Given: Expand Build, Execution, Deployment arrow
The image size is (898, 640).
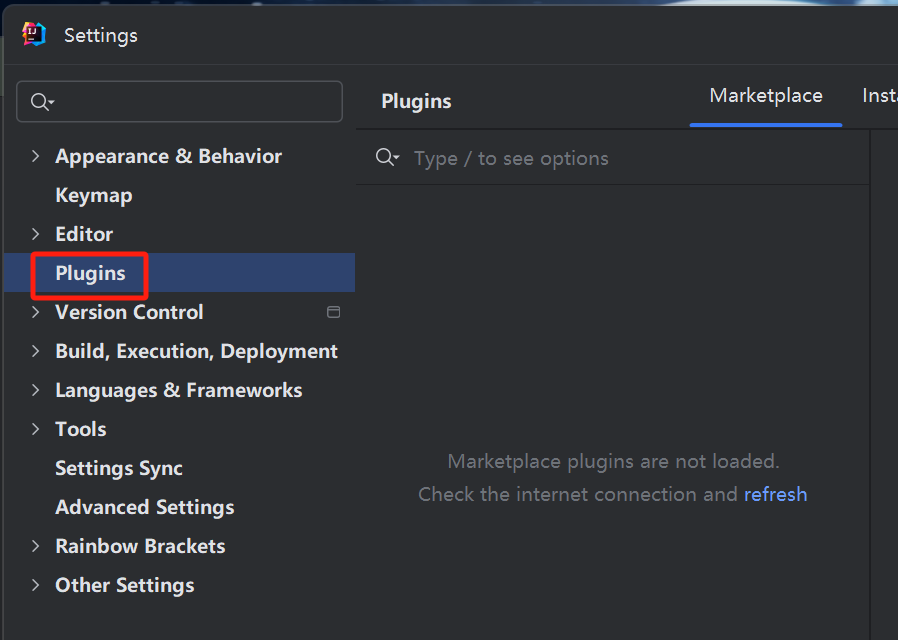Looking at the screenshot, I should click(36, 351).
